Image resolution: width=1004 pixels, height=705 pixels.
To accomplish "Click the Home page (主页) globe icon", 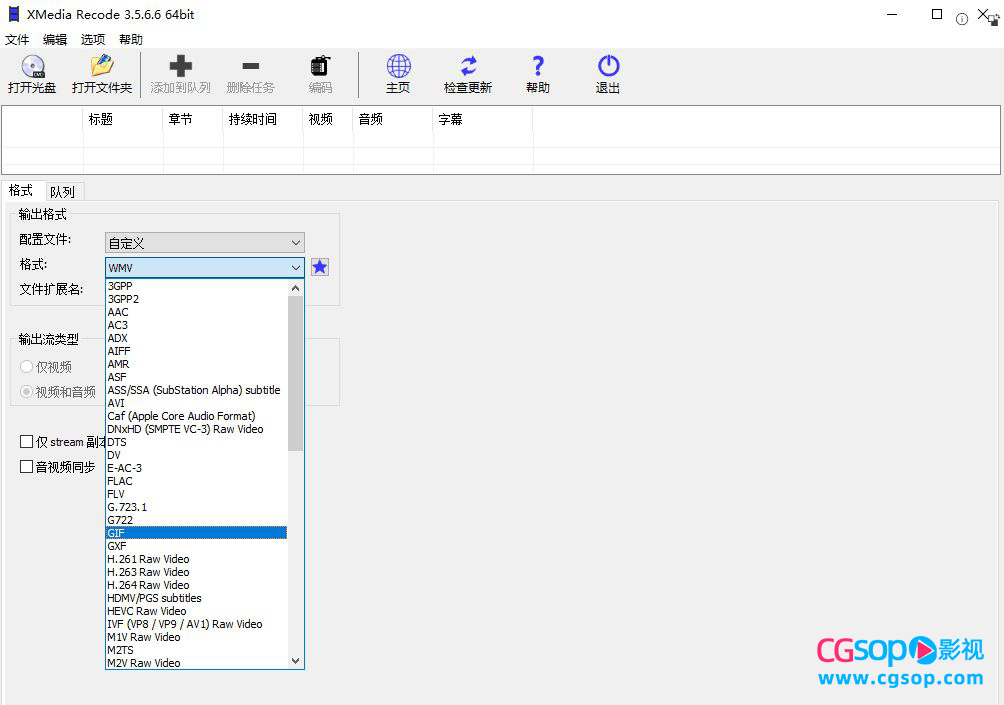I will tap(398, 68).
